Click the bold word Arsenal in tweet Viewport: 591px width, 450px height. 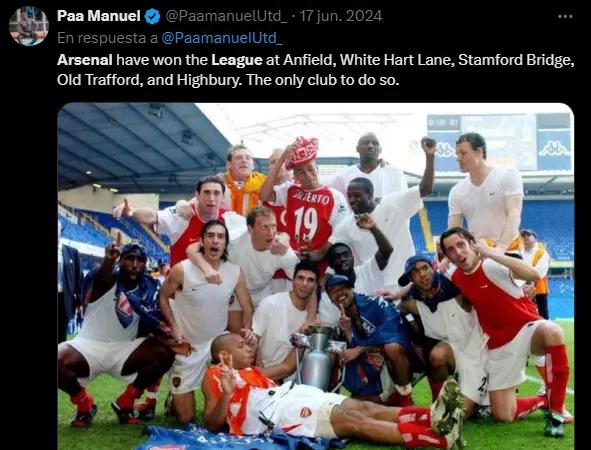pyautogui.click(x=85, y=60)
